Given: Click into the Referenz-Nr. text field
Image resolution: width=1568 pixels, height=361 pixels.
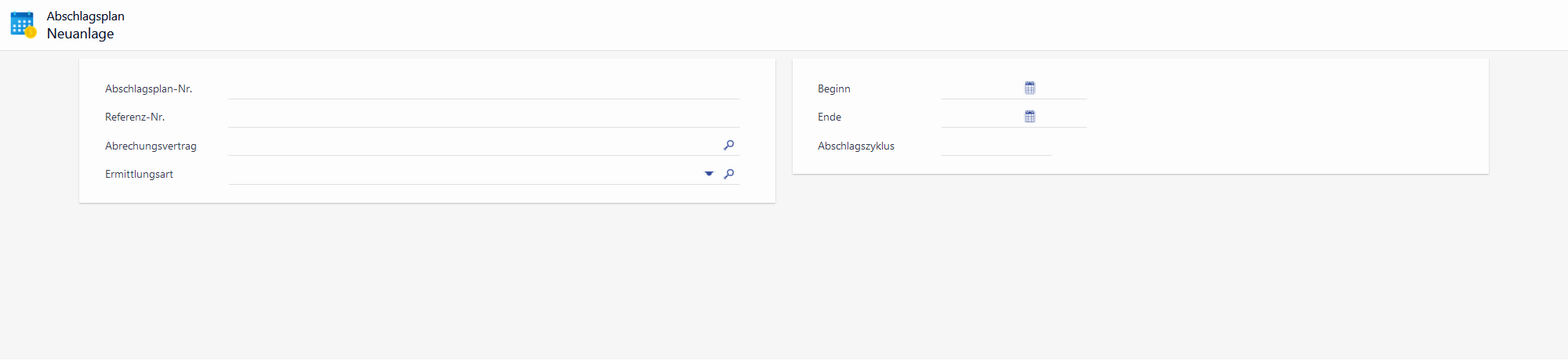Looking at the screenshot, I should click(483, 117).
